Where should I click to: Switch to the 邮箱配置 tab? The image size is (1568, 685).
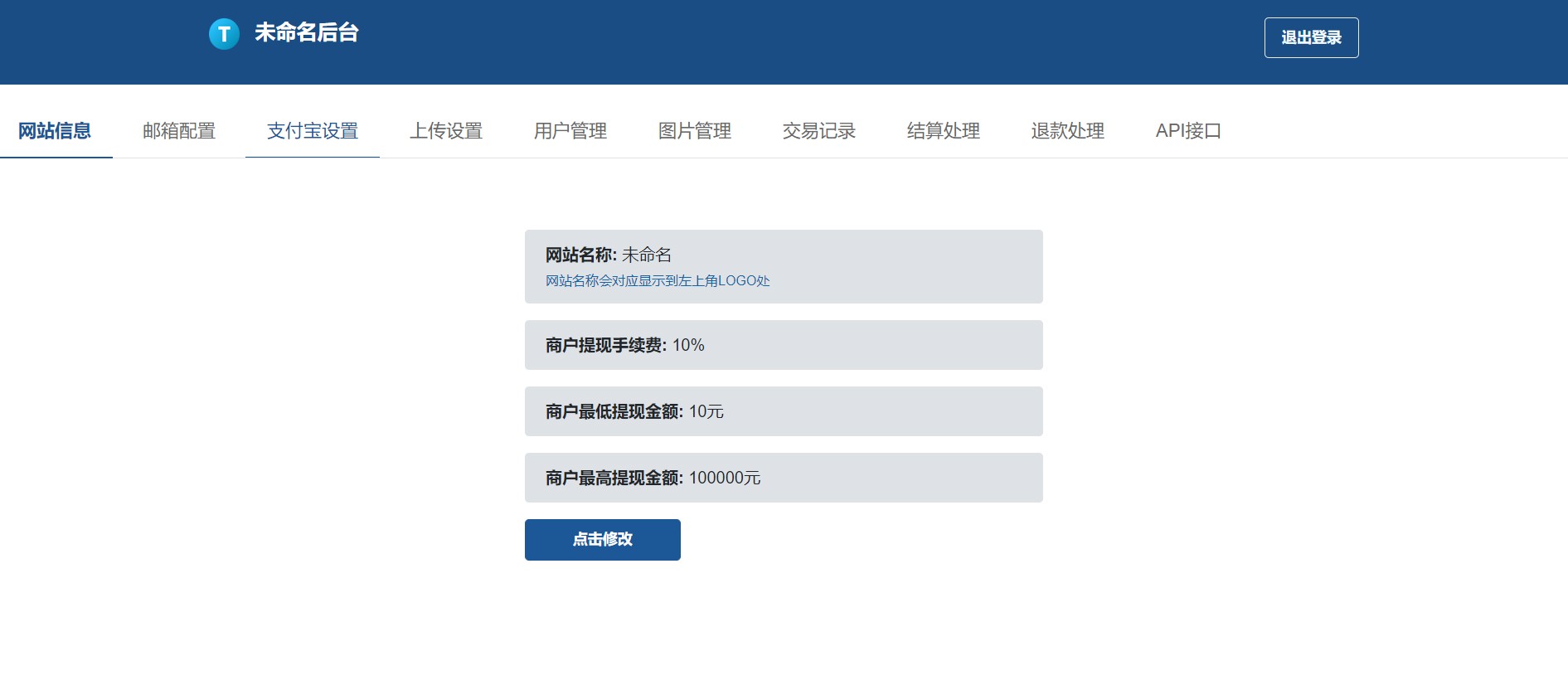click(179, 131)
